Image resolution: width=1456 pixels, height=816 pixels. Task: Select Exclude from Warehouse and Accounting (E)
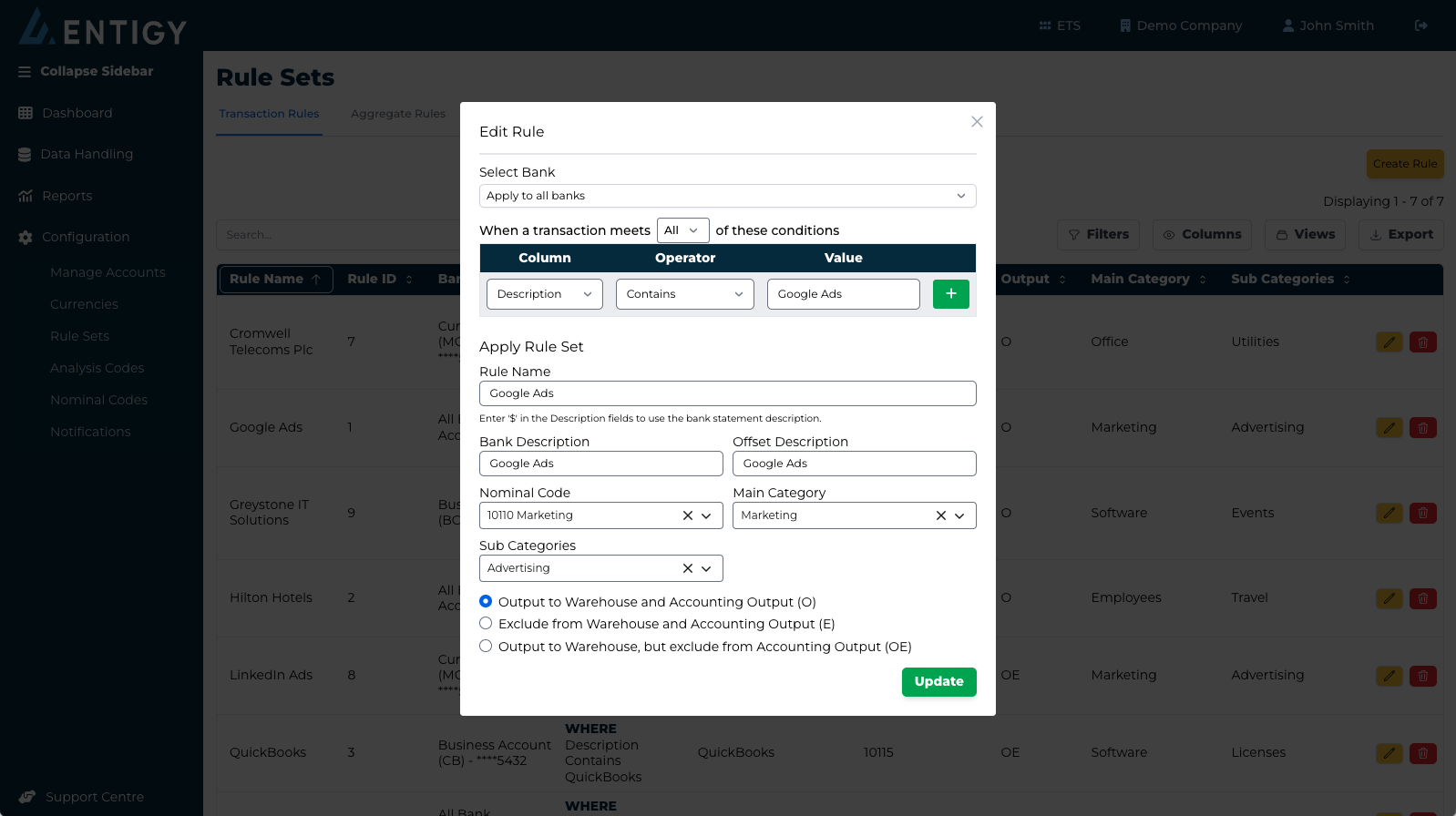click(486, 623)
